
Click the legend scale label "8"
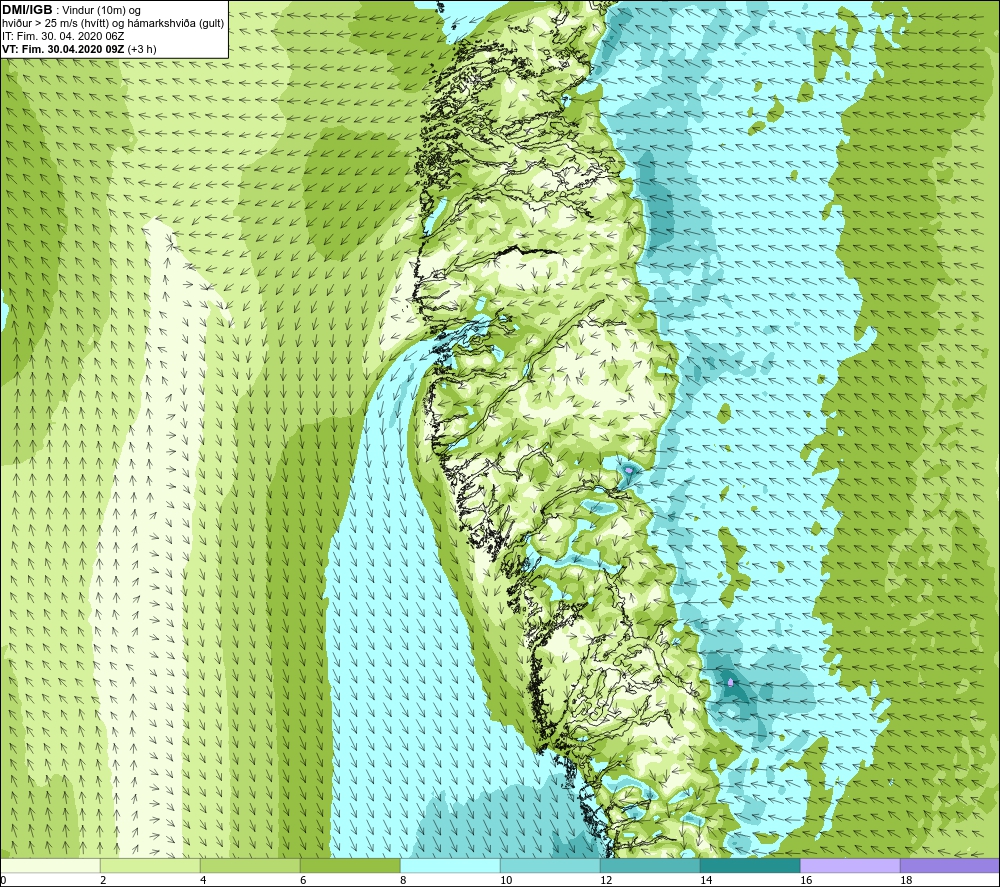[403, 881]
